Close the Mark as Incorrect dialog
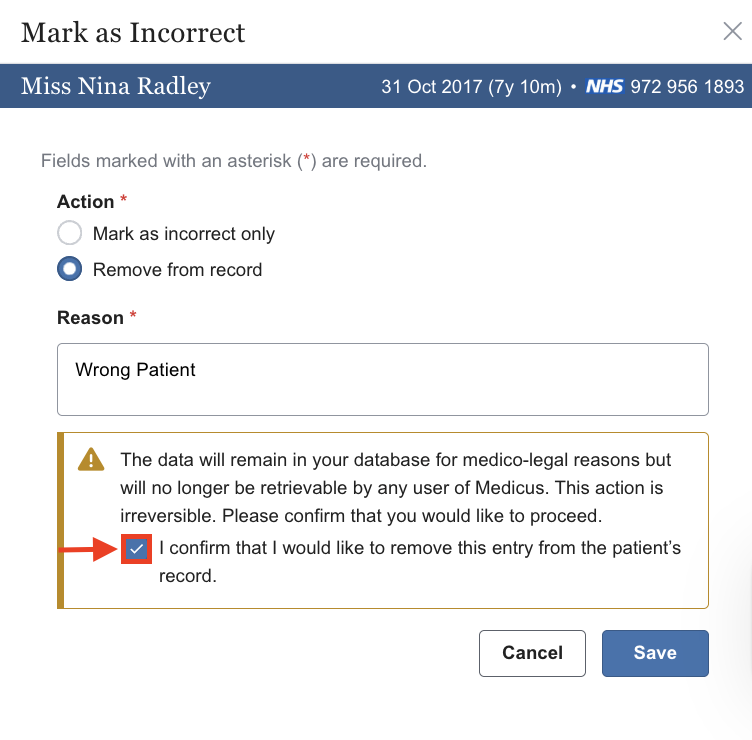The height and width of the screenshot is (740, 752). (x=732, y=31)
